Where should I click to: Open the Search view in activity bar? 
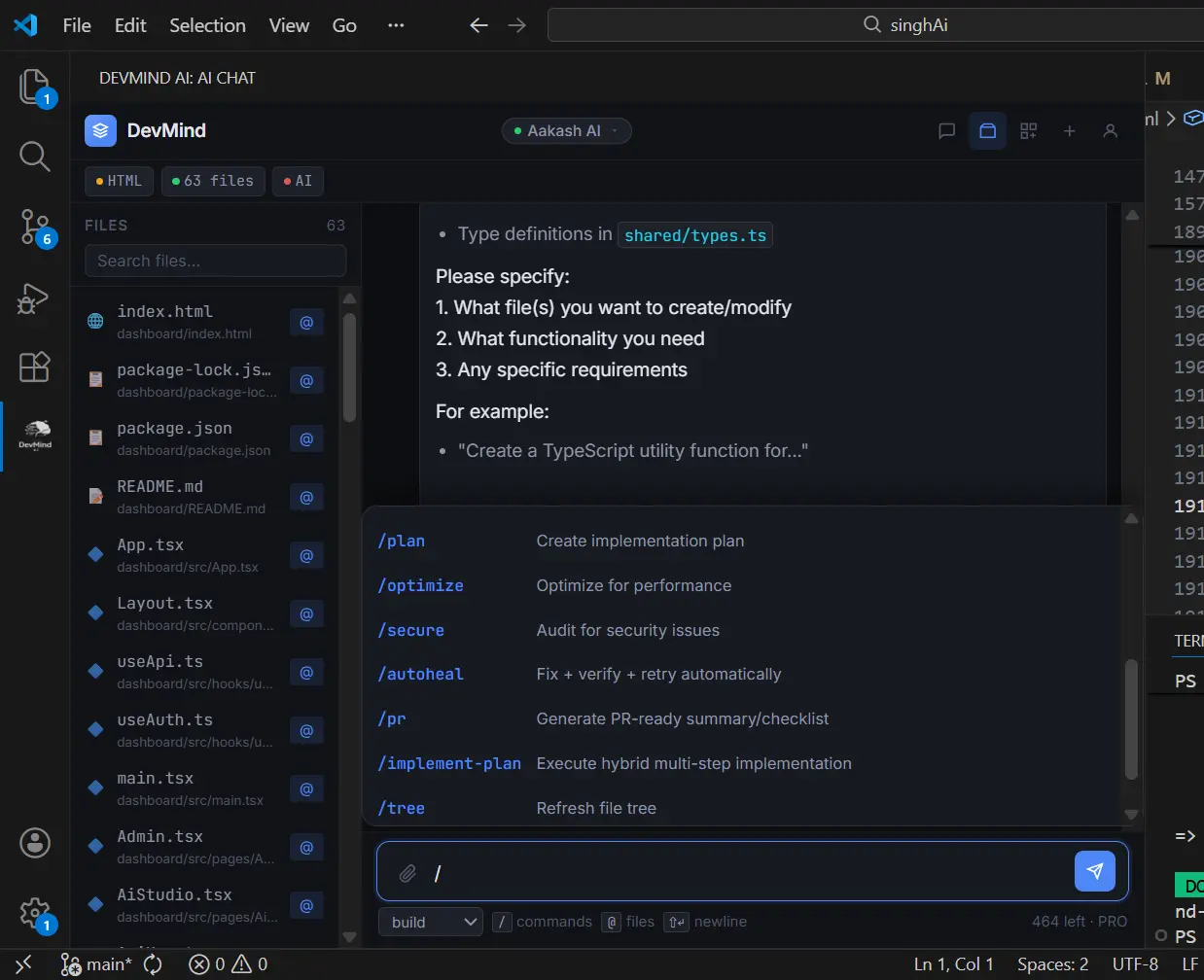(x=35, y=156)
